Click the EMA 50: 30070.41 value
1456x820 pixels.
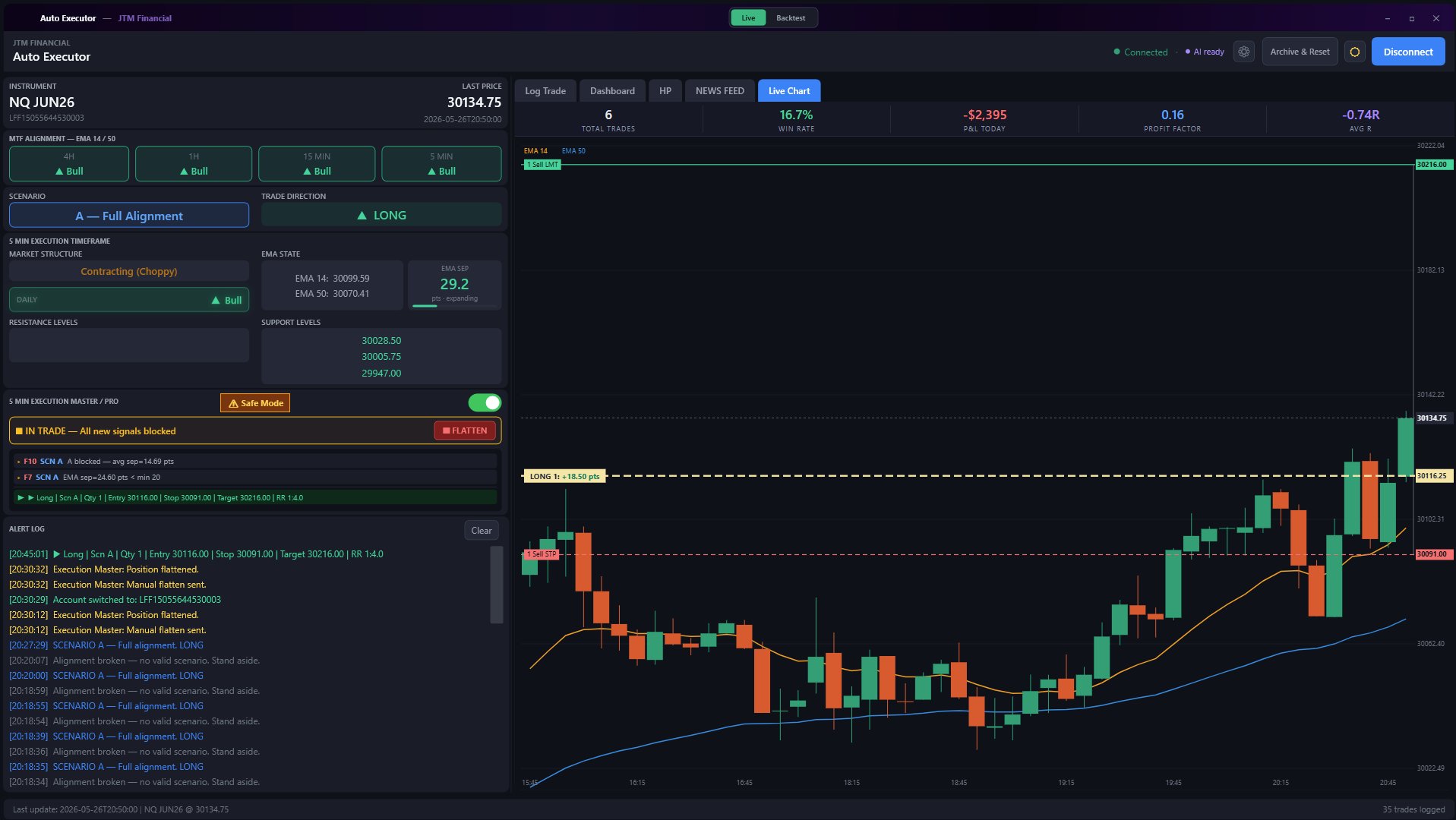click(x=332, y=294)
